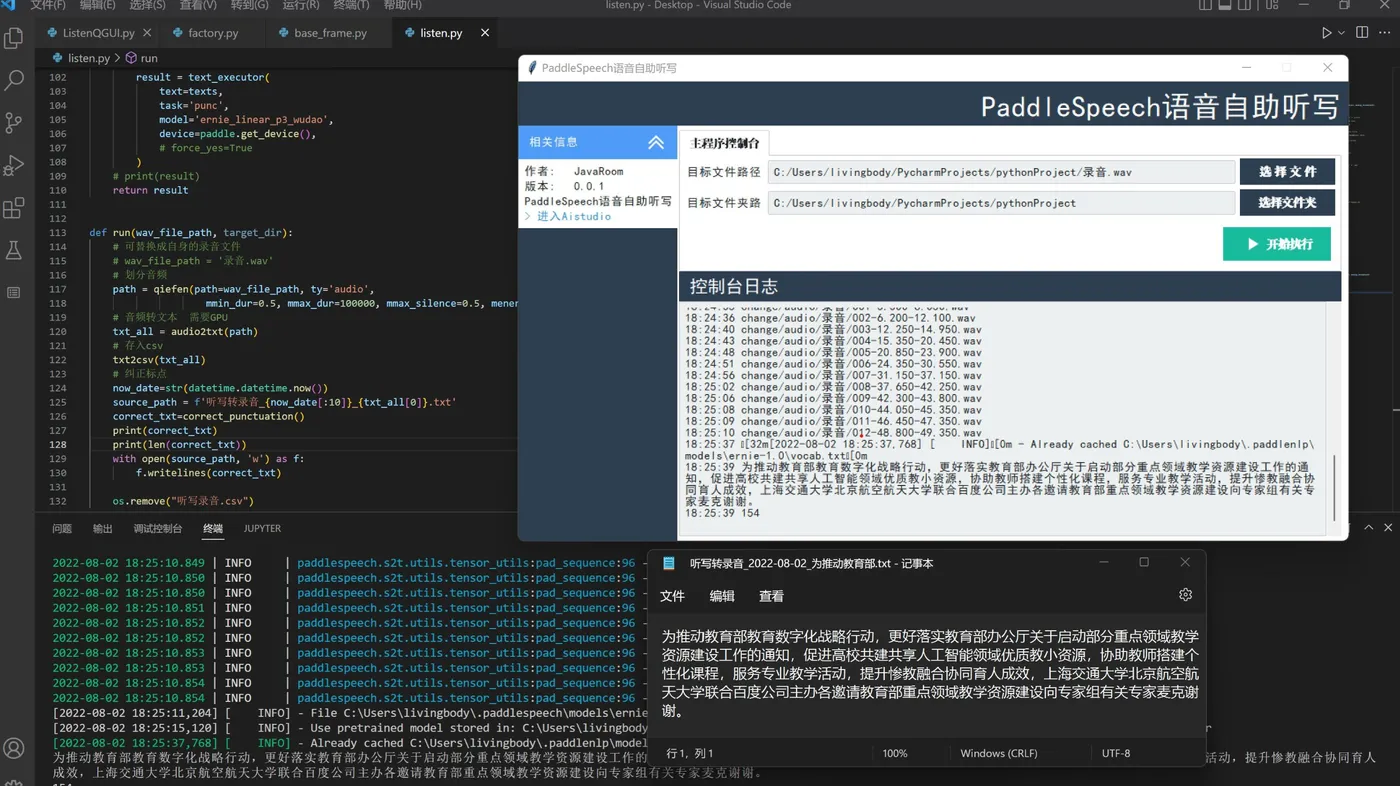1400x786 pixels.
Task: Open the Run and Debug view
Action: click(14, 165)
